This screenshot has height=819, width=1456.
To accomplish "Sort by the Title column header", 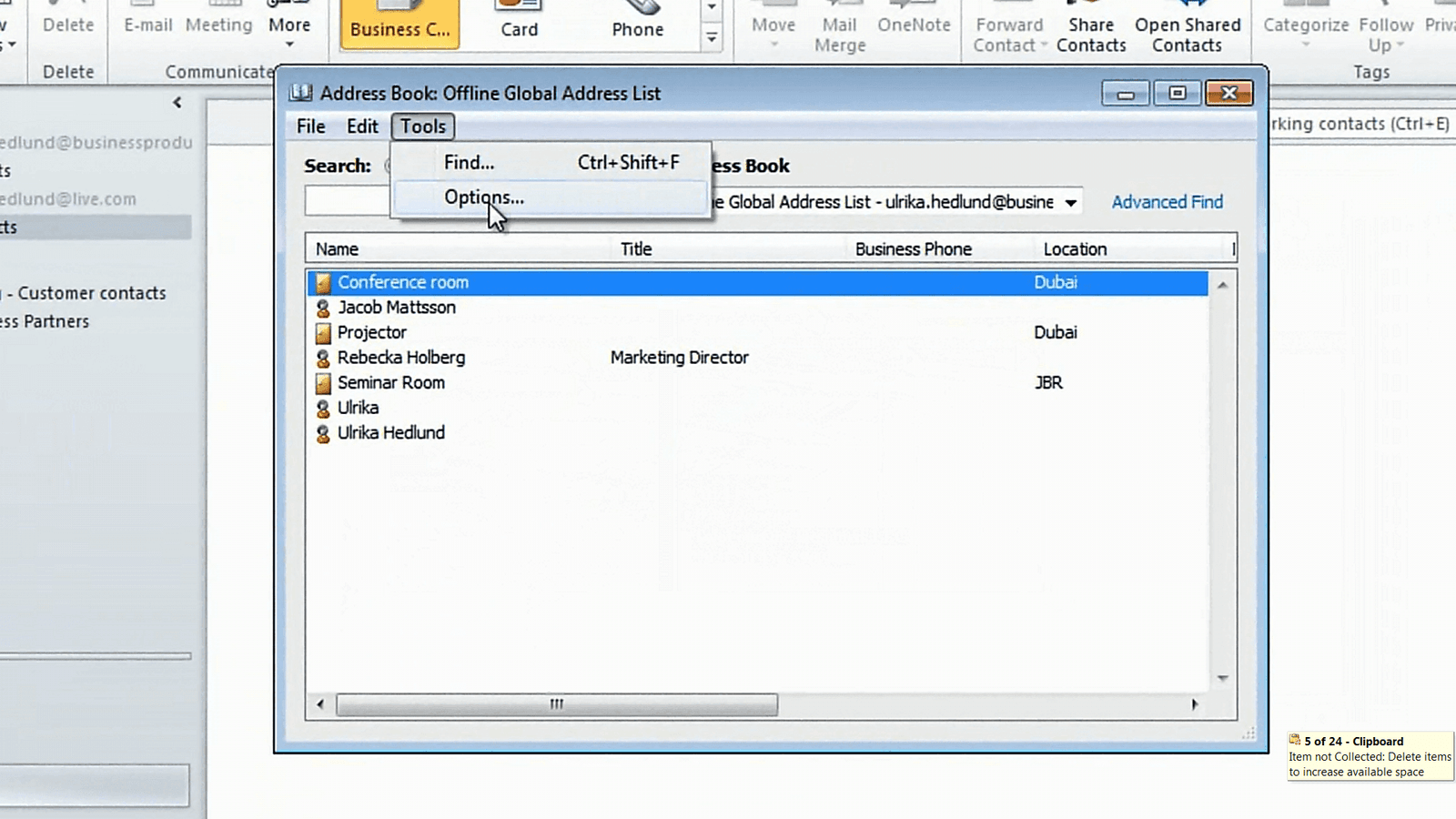I will click(729, 249).
